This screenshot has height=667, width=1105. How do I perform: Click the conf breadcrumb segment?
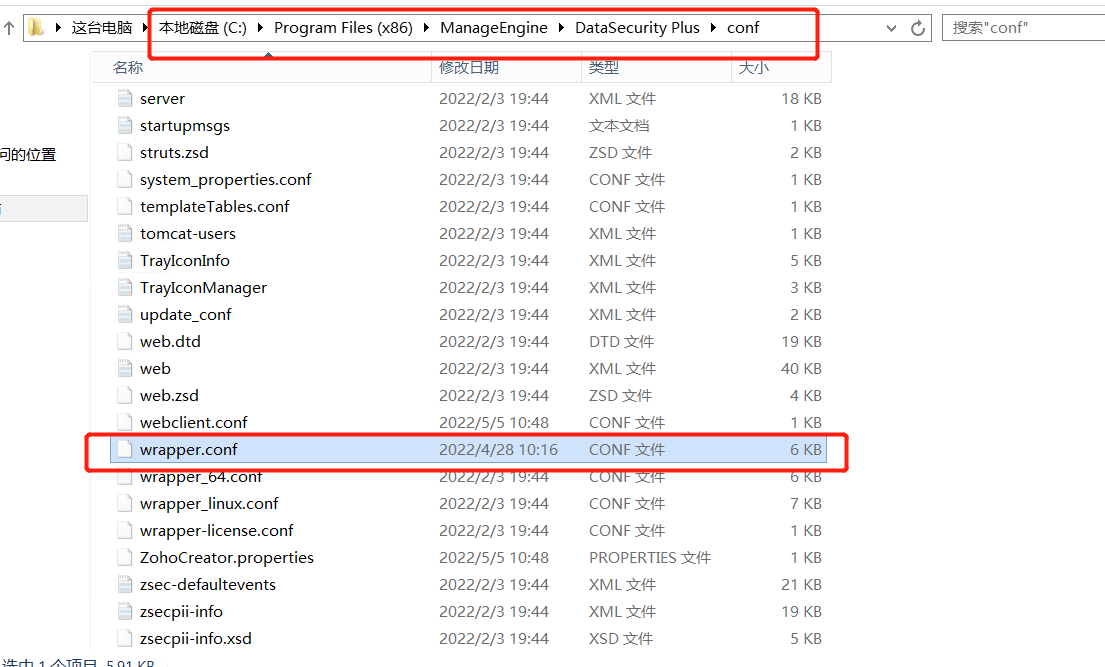click(743, 27)
